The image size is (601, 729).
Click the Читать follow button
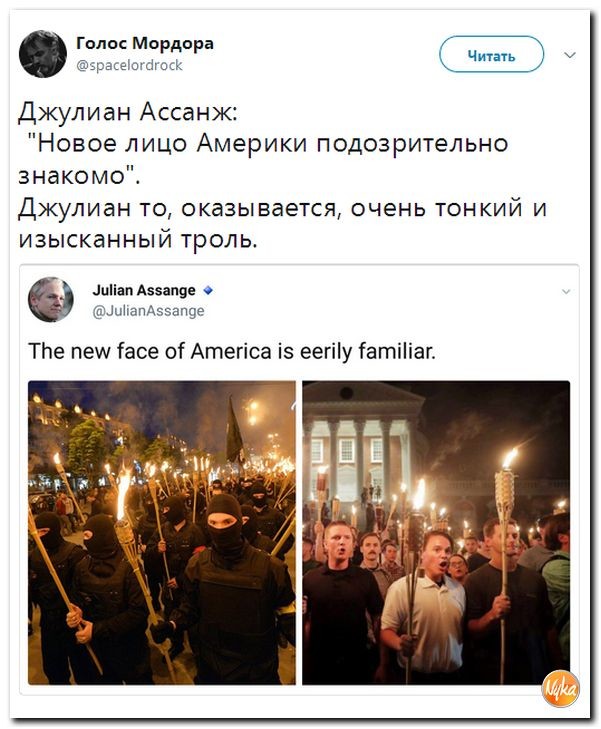491,55
